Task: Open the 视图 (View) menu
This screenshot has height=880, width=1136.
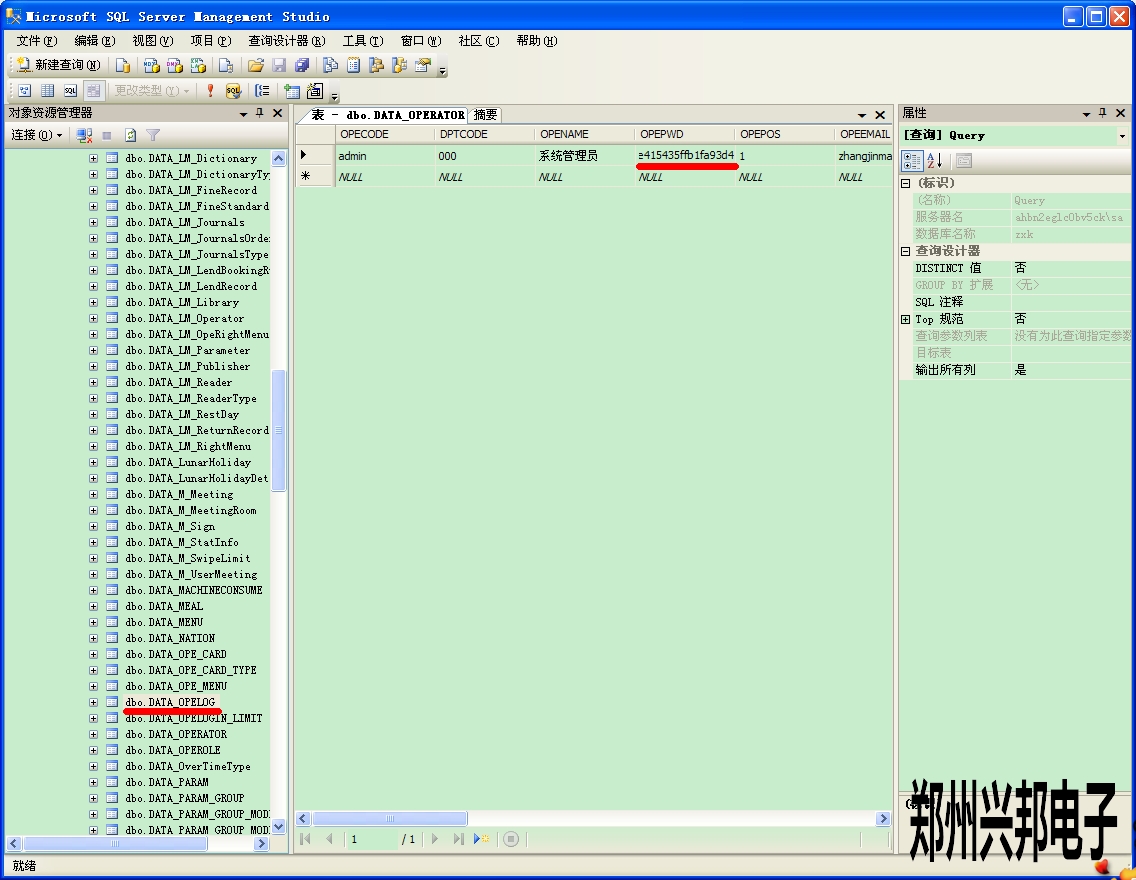Action: click(152, 41)
